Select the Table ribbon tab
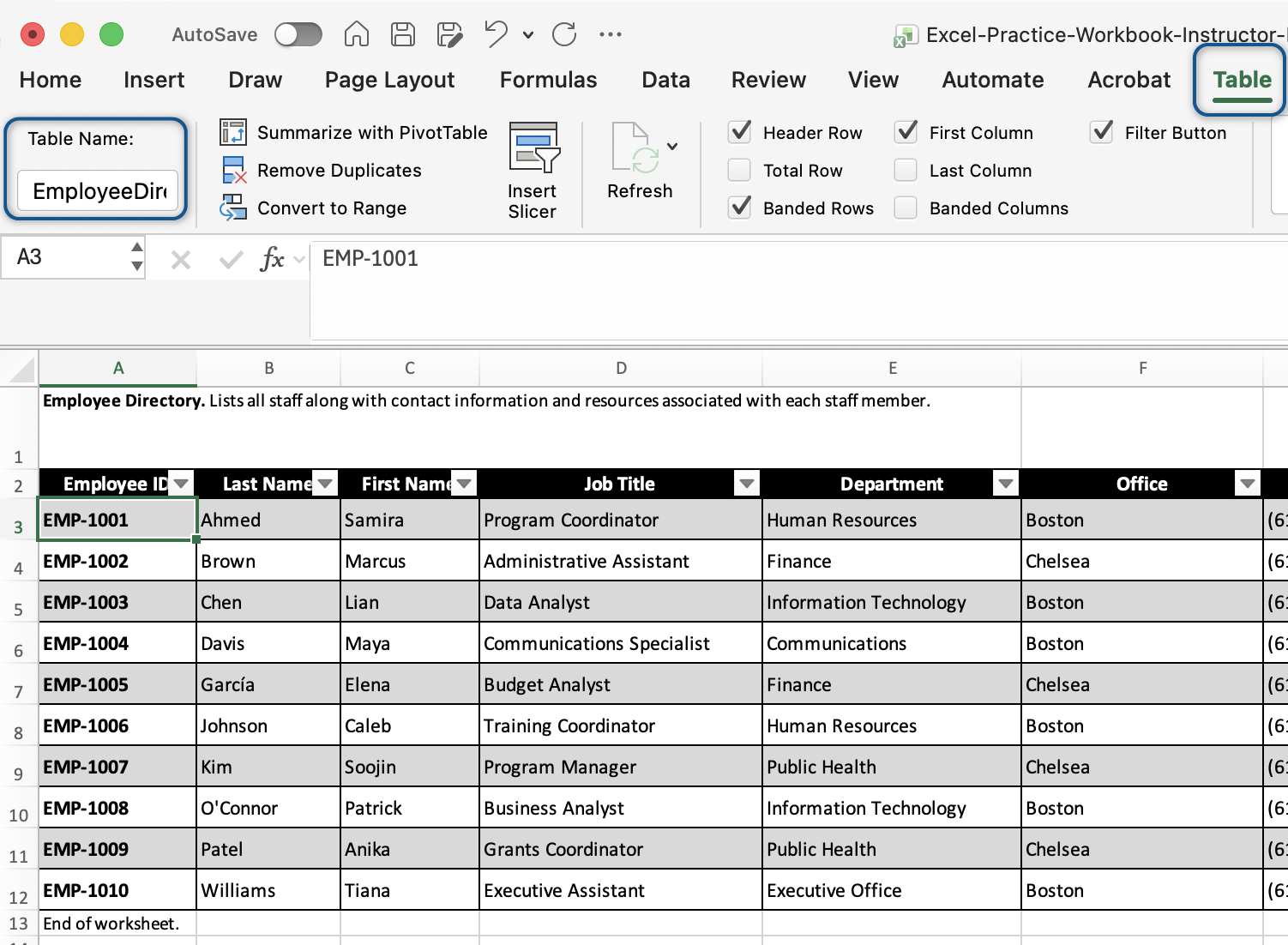 click(1243, 80)
